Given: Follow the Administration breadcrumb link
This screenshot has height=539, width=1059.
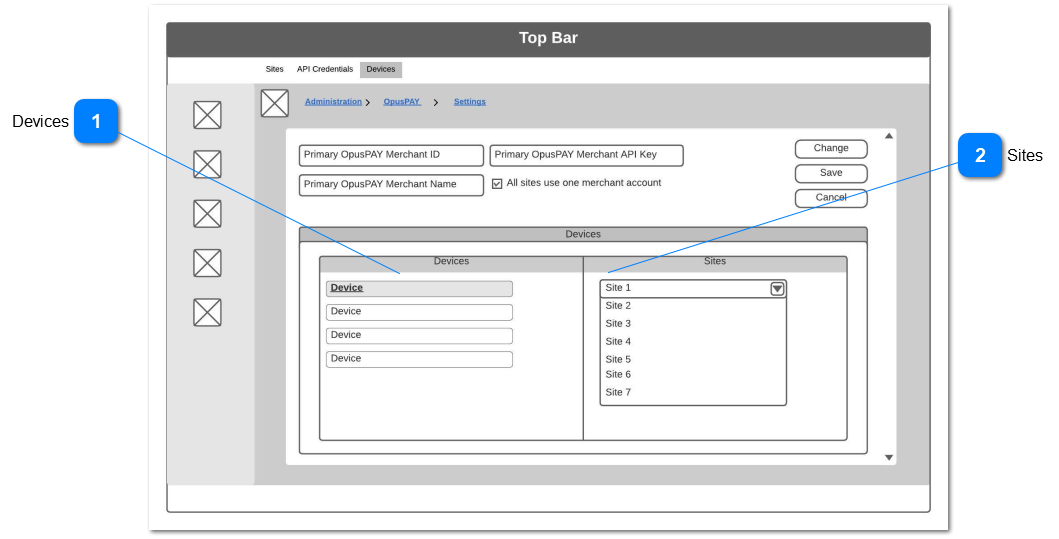Looking at the screenshot, I should (x=333, y=102).
